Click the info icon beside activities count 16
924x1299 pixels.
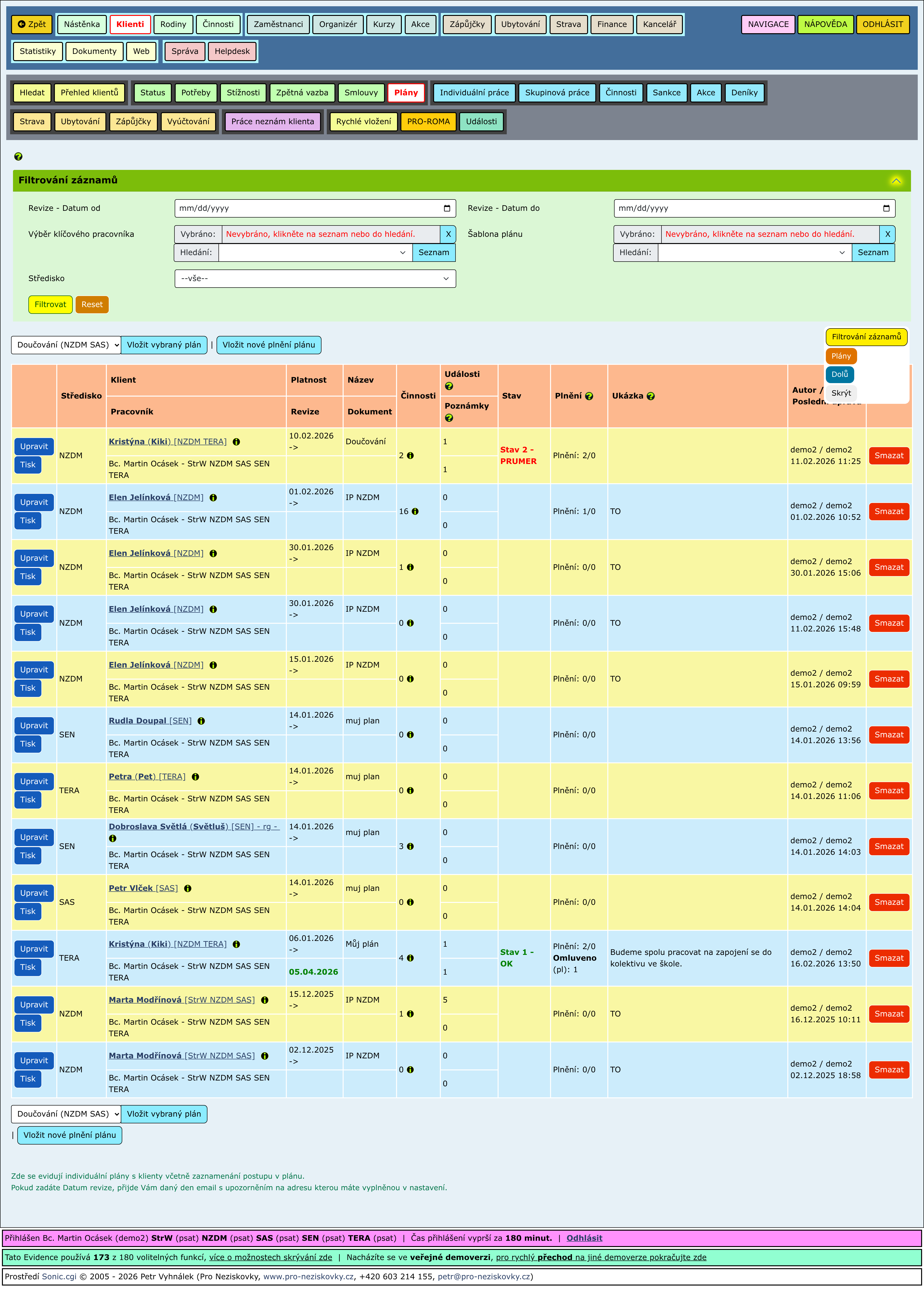[415, 512]
